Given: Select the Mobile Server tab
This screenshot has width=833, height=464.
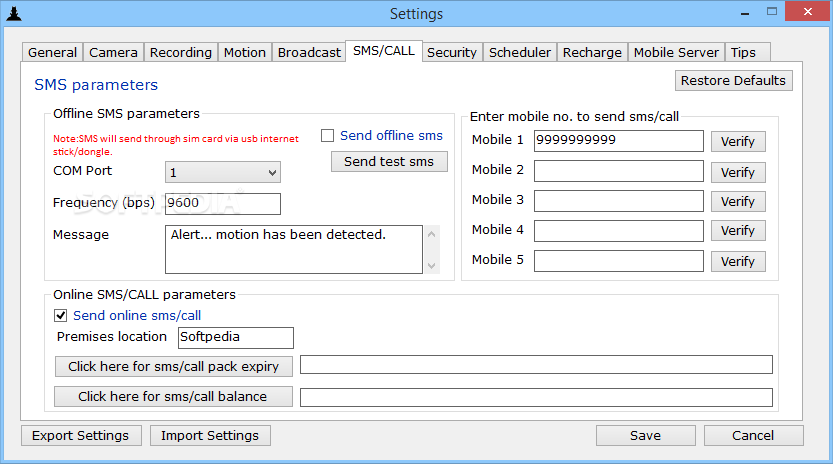Looking at the screenshot, I should click(676, 52).
